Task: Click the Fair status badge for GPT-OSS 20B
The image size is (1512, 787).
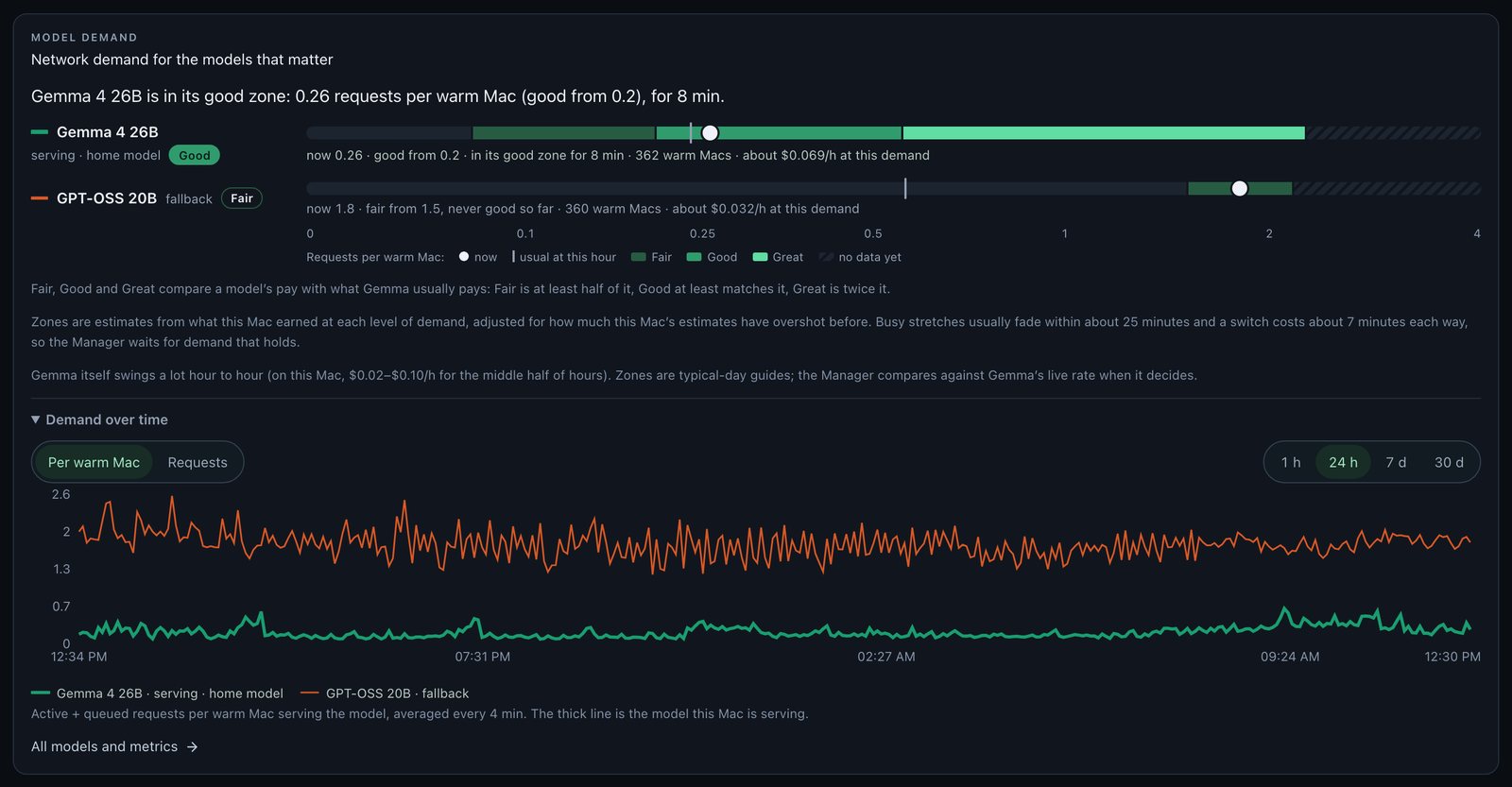Action: click(x=242, y=198)
